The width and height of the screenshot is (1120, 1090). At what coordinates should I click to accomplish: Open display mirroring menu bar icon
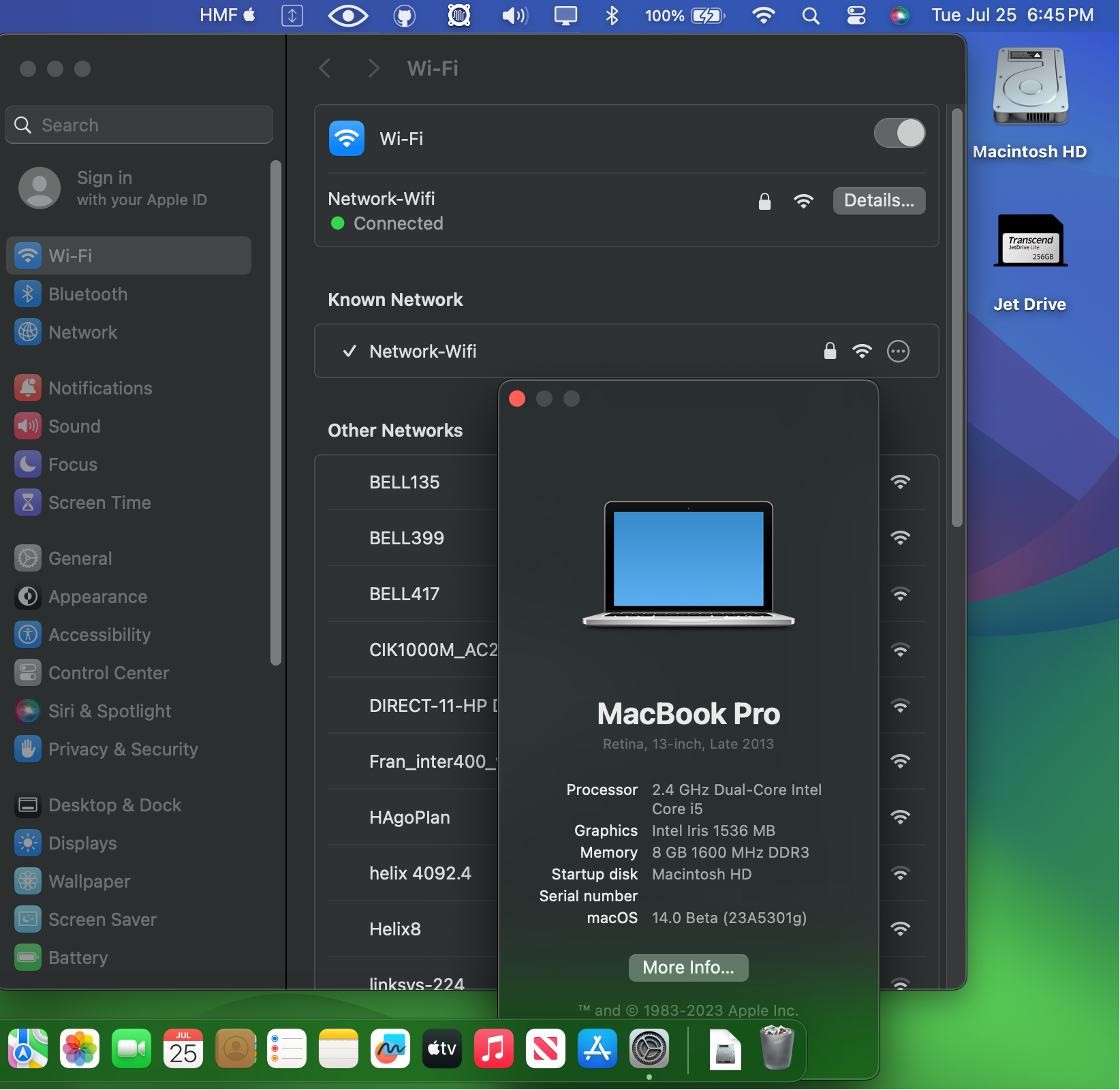pos(565,16)
